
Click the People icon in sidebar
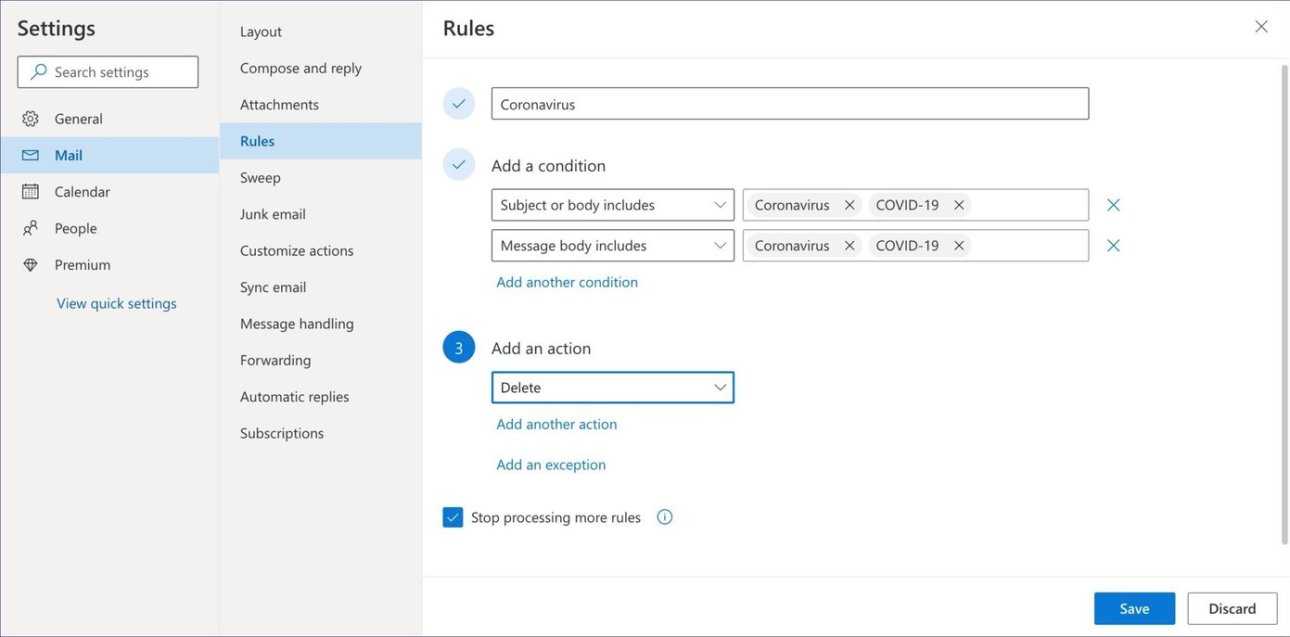pyautogui.click(x=30, y=228)
